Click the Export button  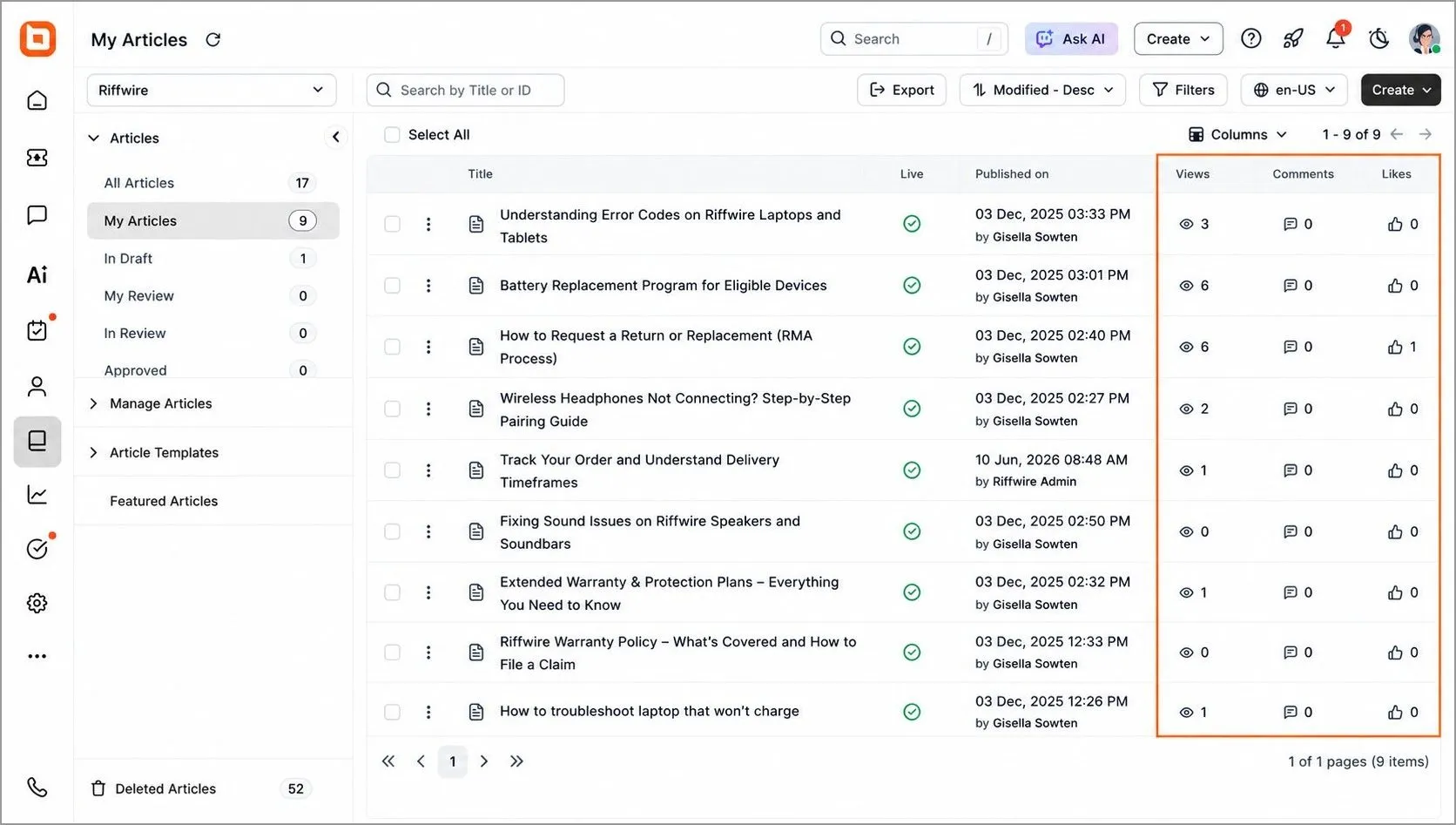coord(901,90)
